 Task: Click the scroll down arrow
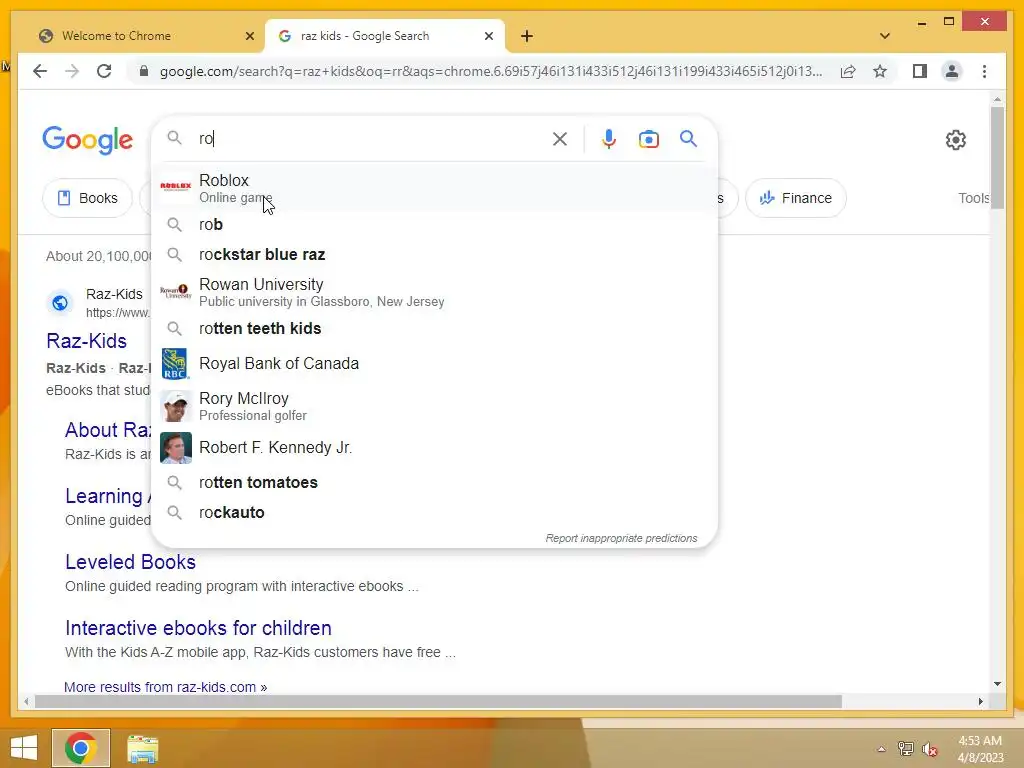[x=997, y=684]
